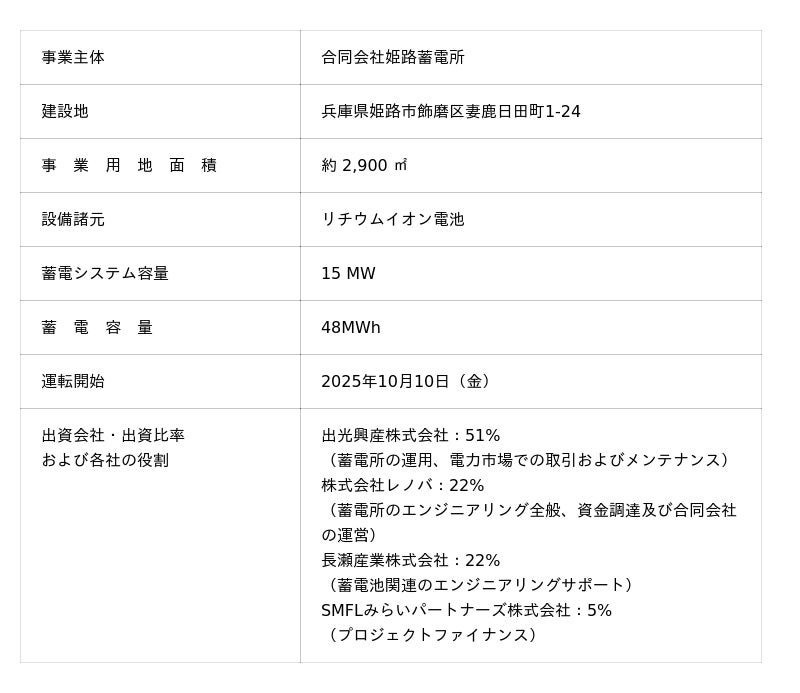800x693 pixels.
Task: Click the 事業用地面積 label
Action: point(129,166)
